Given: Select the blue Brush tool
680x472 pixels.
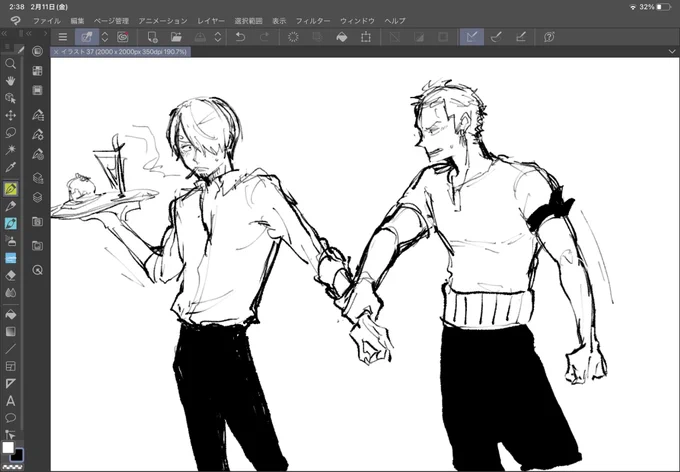Looking at the screenshot, I should point(10,223).
